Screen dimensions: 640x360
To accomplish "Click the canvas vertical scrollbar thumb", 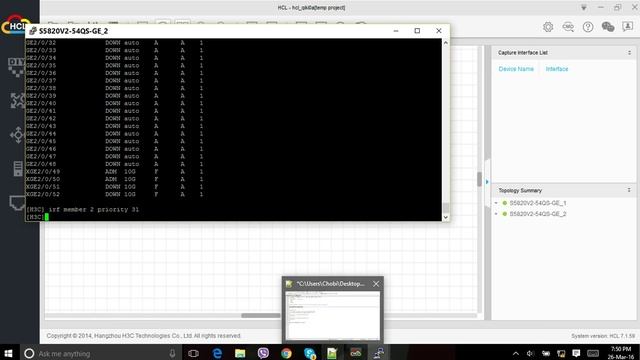I will click(x=479, y=179).
